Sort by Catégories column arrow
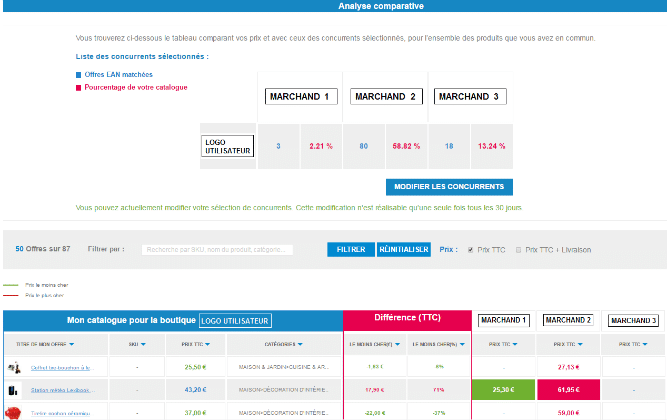Image resolution: width=667 pixels, height=420 pixels. (300, 344)
